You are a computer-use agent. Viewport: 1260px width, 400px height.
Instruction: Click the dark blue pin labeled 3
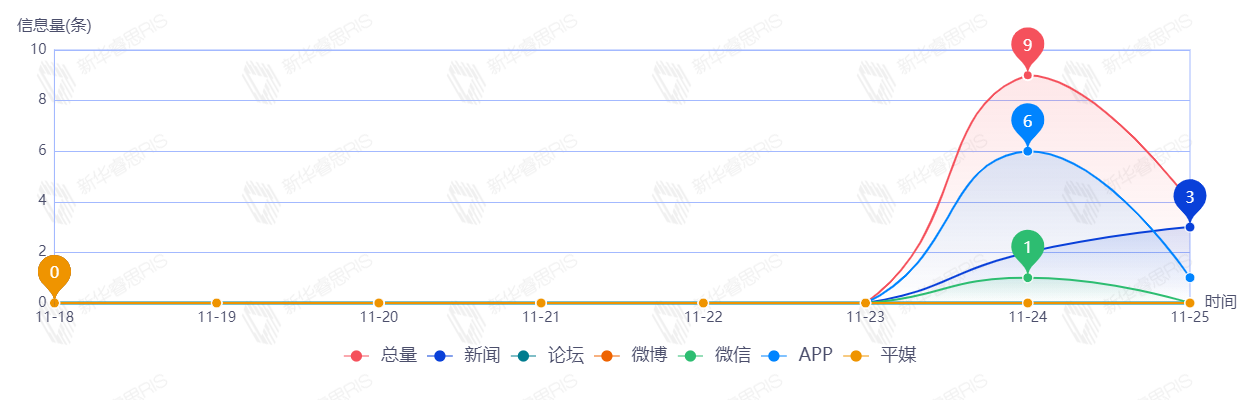[x=1189, y=197]
